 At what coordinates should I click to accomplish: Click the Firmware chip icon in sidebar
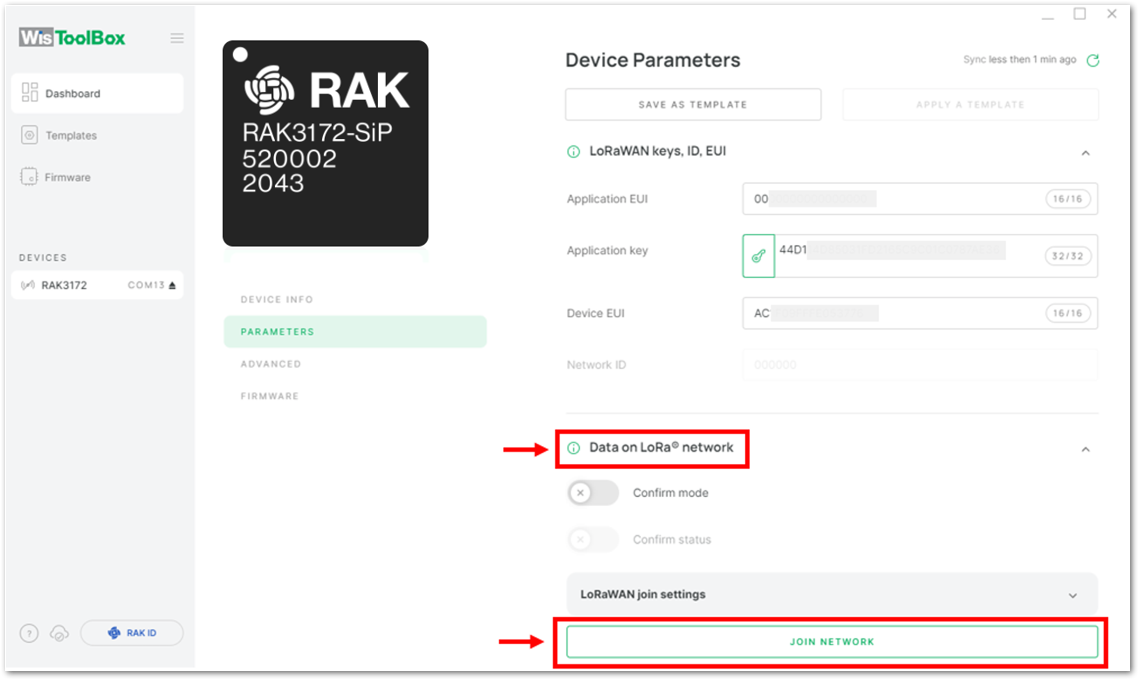point(29,177)
